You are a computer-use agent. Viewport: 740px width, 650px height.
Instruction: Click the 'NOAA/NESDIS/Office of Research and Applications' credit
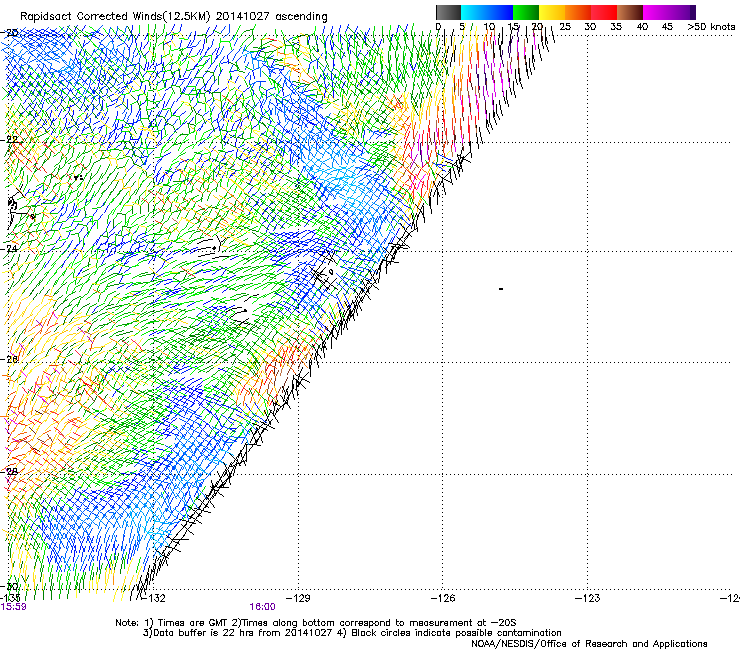(x=589, y=644)
